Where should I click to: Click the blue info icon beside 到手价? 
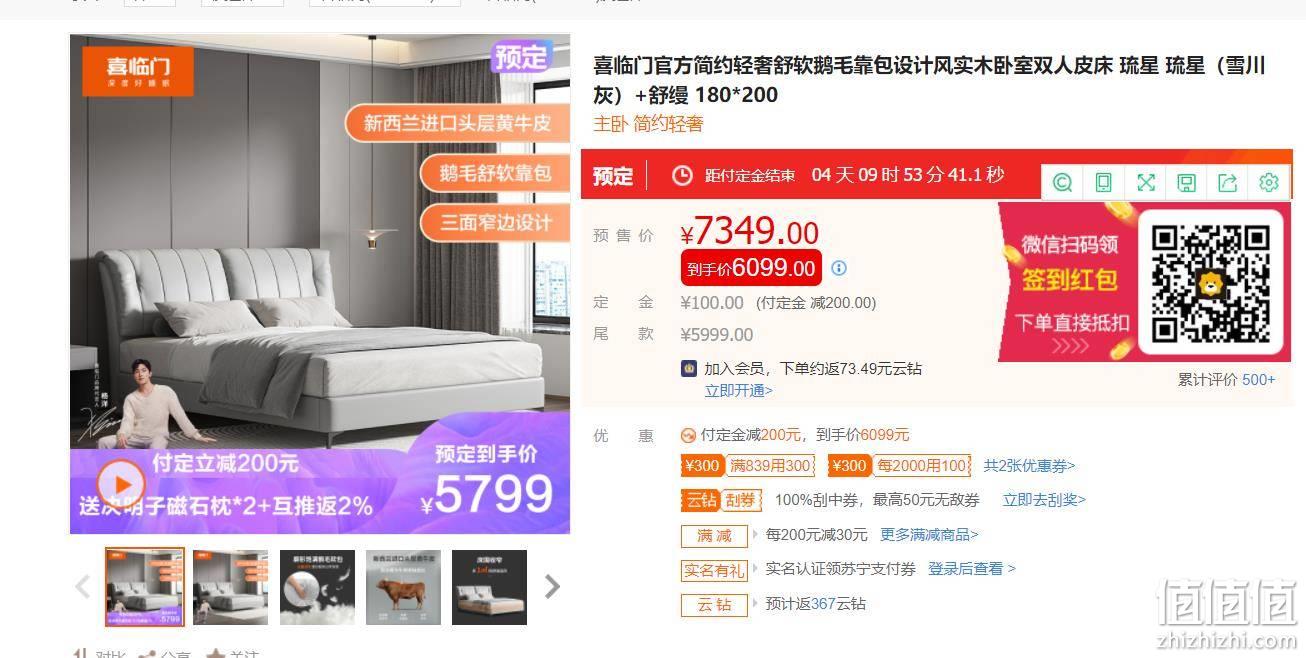(839, 268)
